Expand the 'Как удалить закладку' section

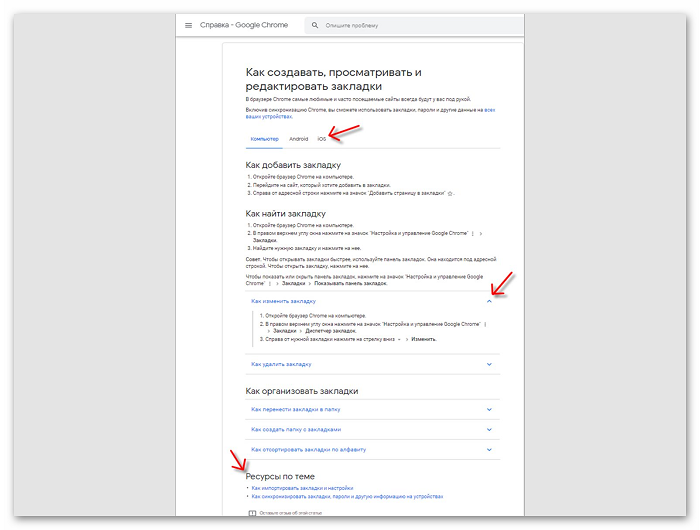(372, 364)
